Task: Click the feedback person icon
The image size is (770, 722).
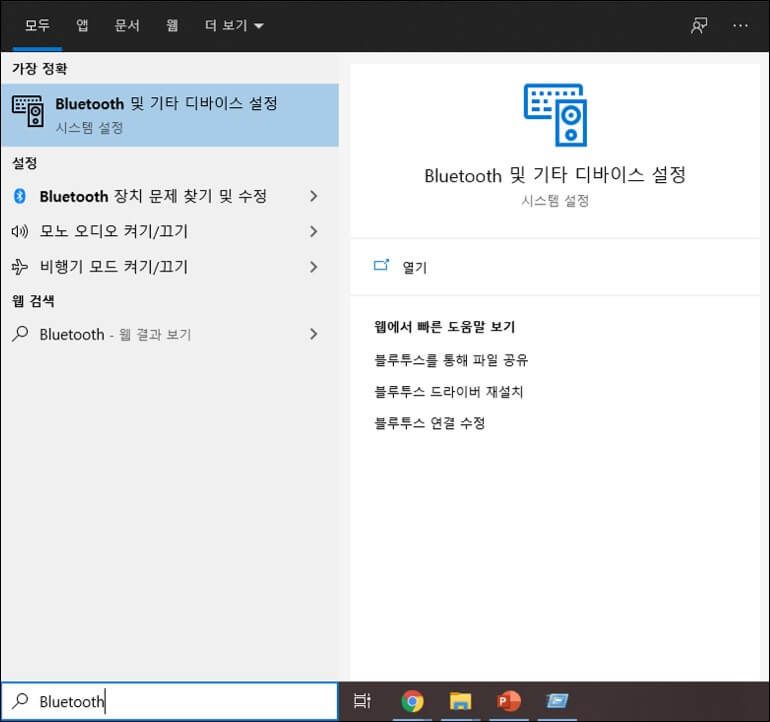Action: pyautogui.click(x=699, y=26)
